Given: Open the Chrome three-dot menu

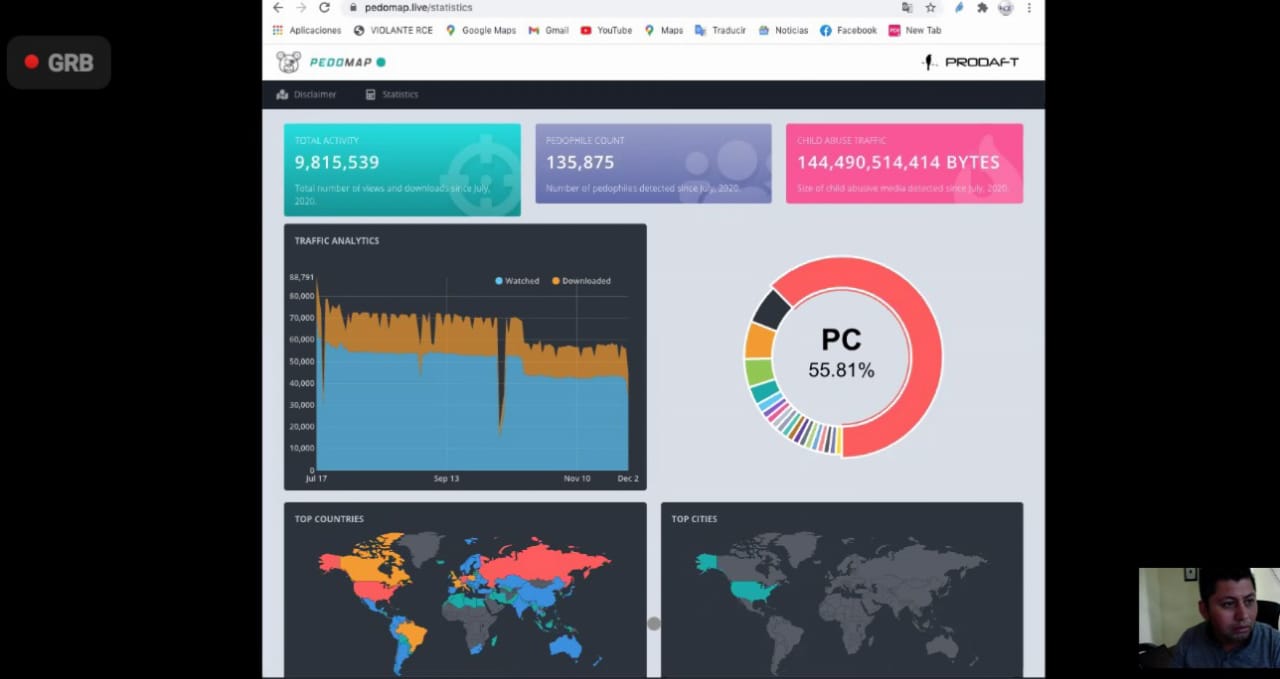Looking at the screenshot, I should coord(1029,7).
